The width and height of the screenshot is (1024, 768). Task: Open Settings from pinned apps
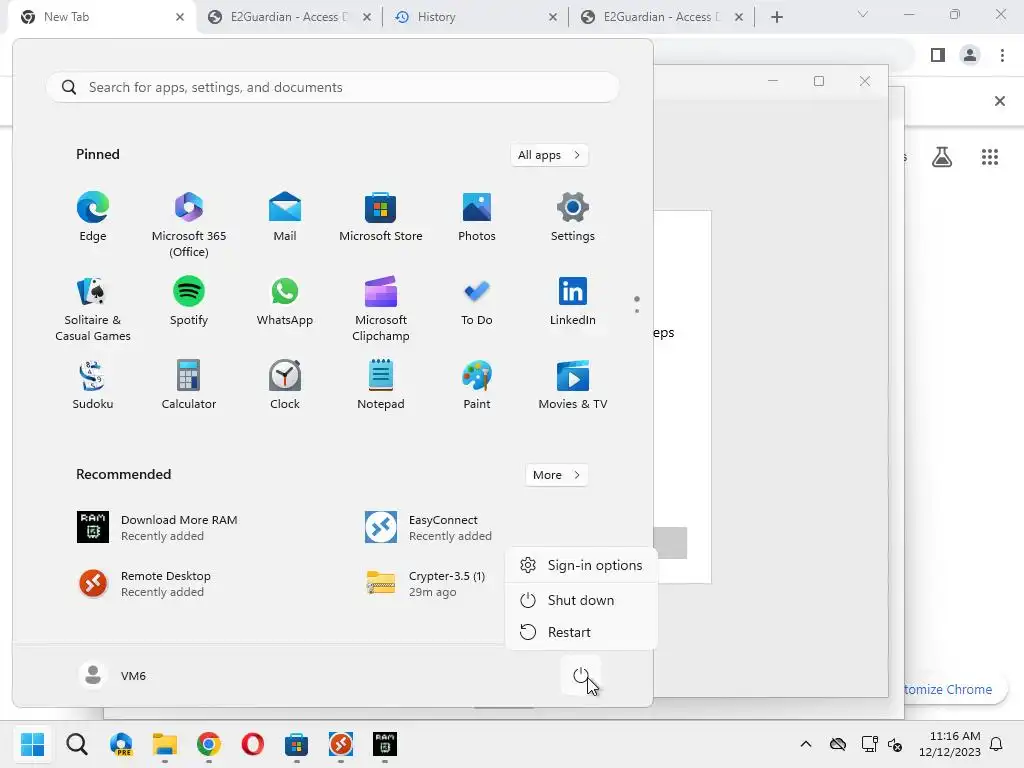tap(573, 217)
